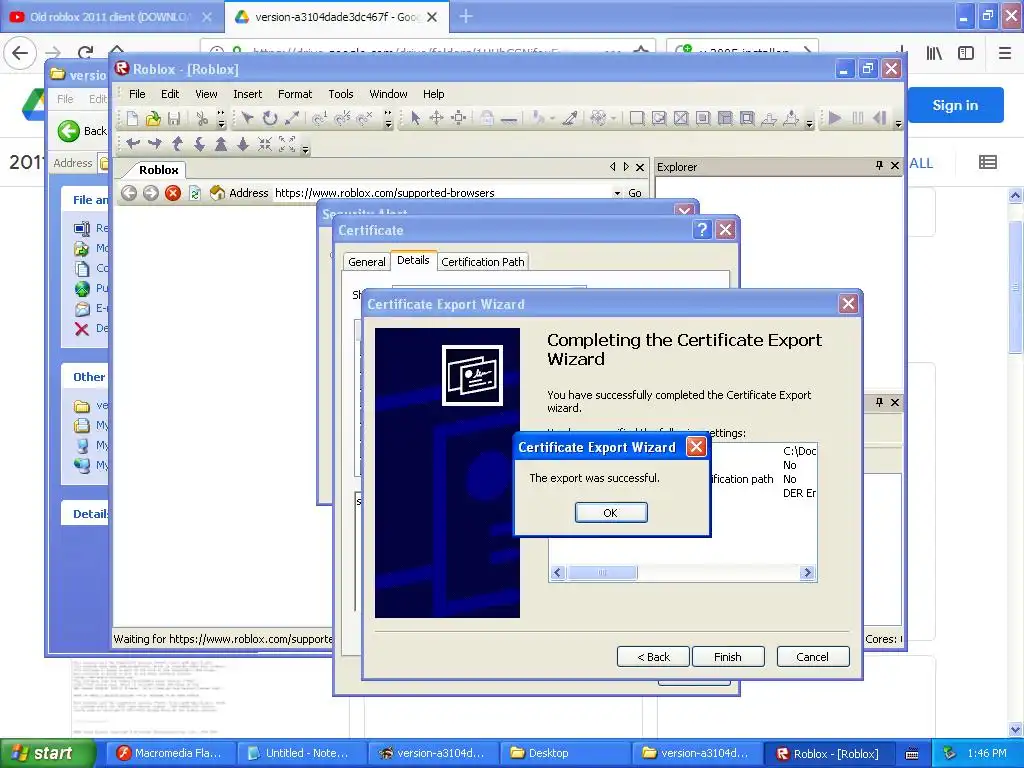
Task: Click the New document toolbar icon
Action: (133, 119)
